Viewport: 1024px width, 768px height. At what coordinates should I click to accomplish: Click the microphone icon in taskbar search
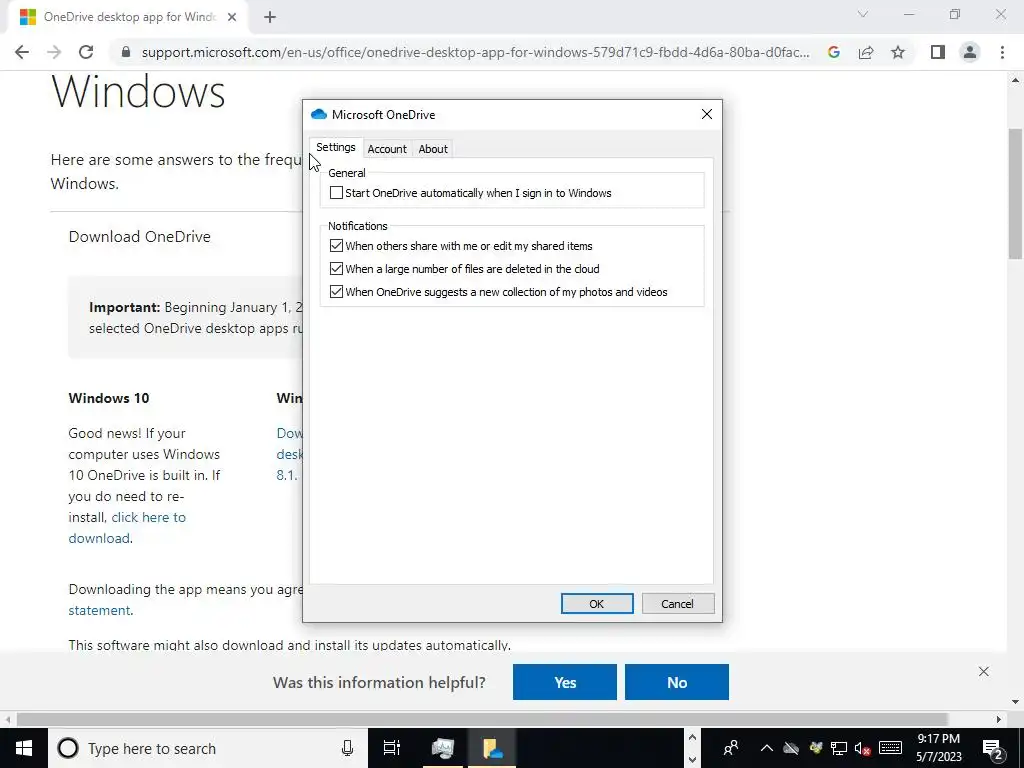[x=347, y=748]
